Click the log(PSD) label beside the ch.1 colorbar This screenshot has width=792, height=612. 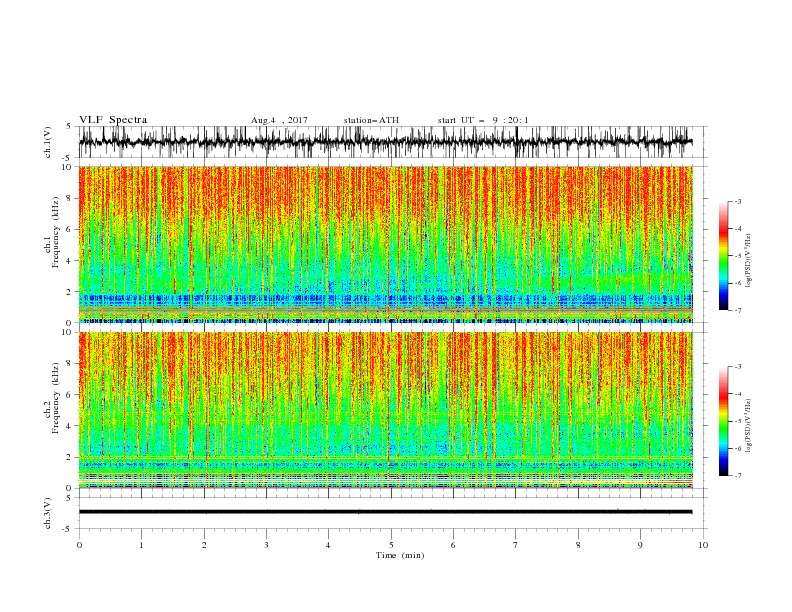[748, 261]
